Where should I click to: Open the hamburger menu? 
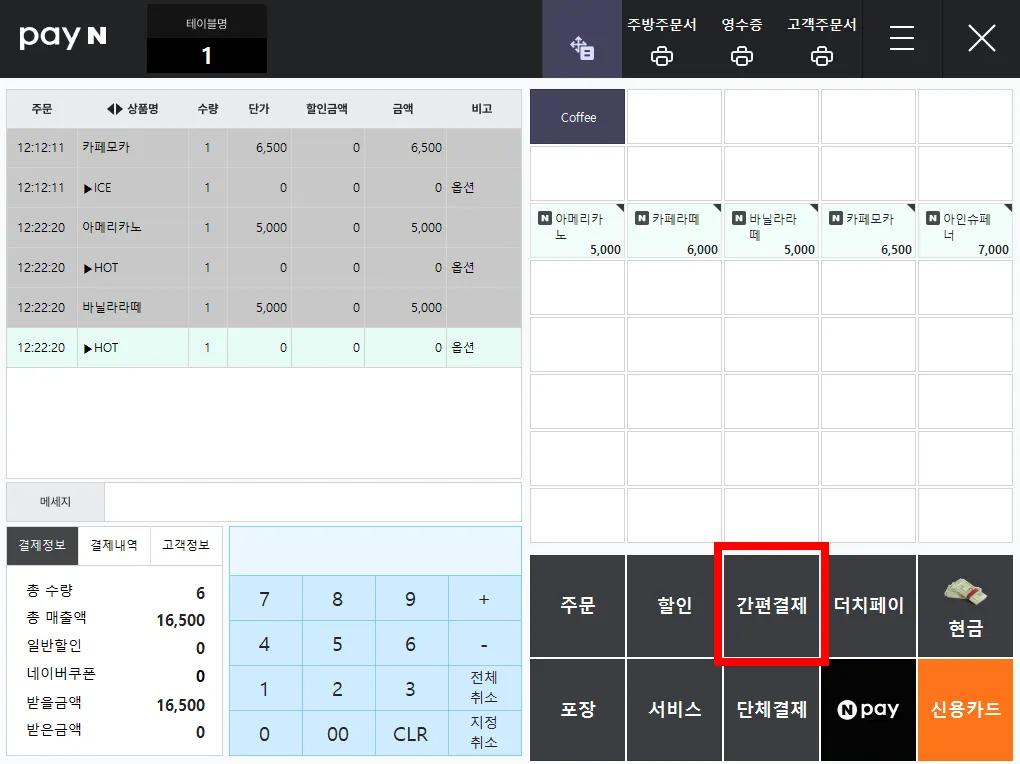pyautogui.click(x=902, y=38)
